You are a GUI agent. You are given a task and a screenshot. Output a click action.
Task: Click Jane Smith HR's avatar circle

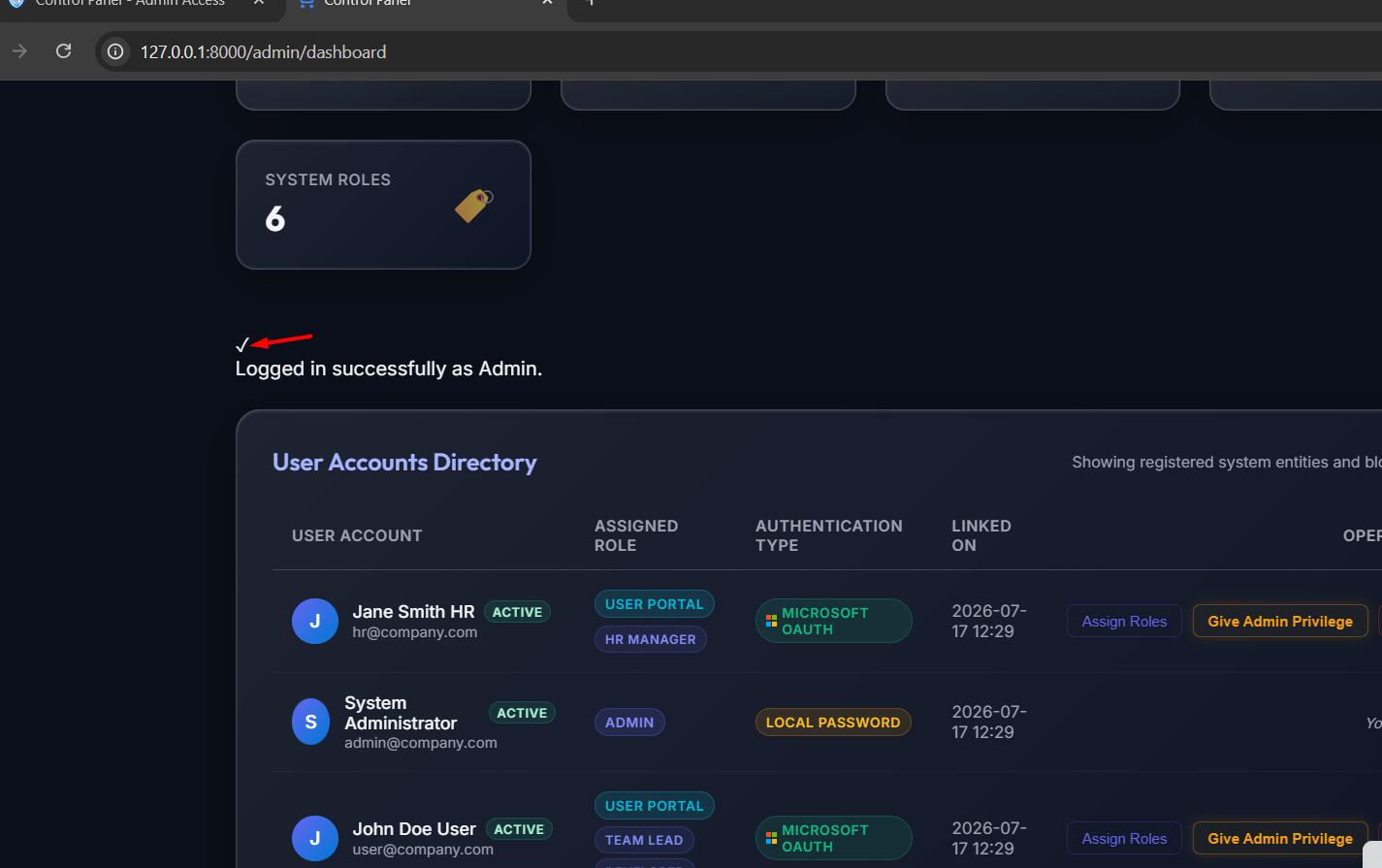[x=315, y=622]
